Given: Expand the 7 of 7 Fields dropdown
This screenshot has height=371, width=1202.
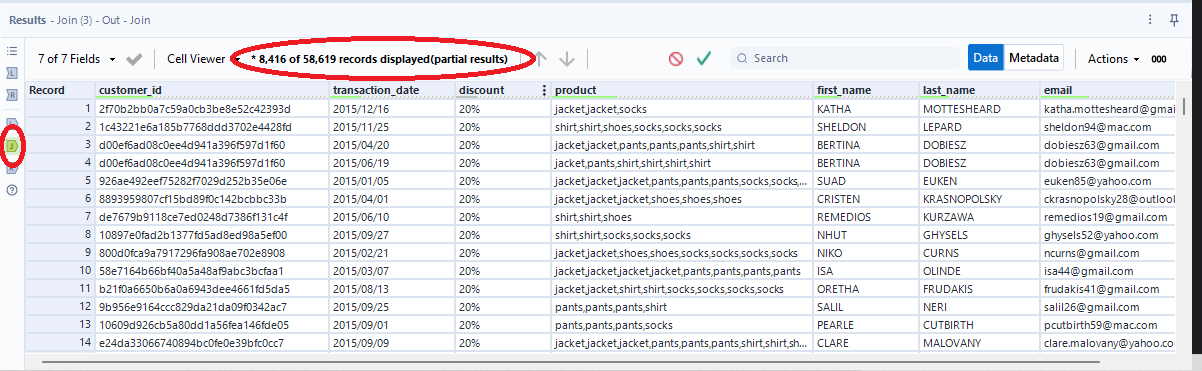Looking at the screenshot, I should point(76,59).
